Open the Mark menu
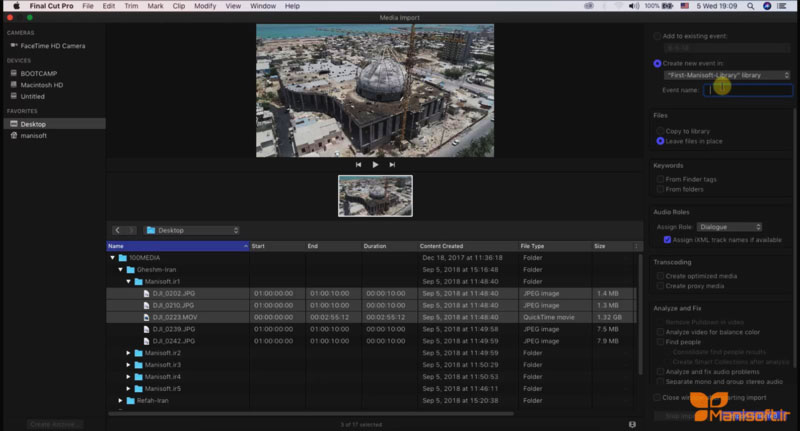Viewport: 800px width, 431px height. coord(156,6)
